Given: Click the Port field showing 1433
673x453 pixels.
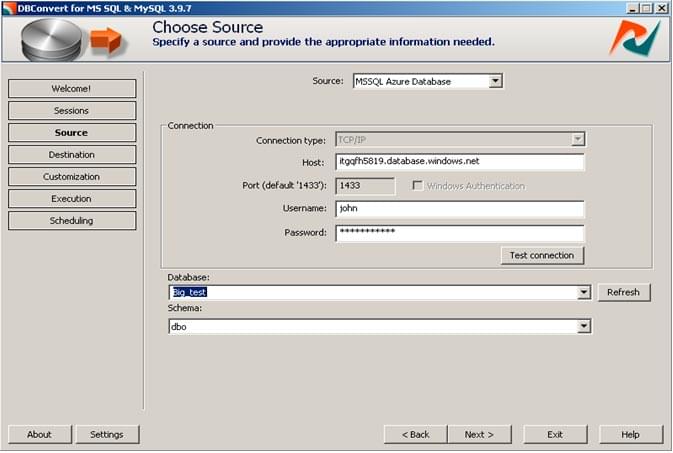Looking at the screenshot, I should pos(365,186).
